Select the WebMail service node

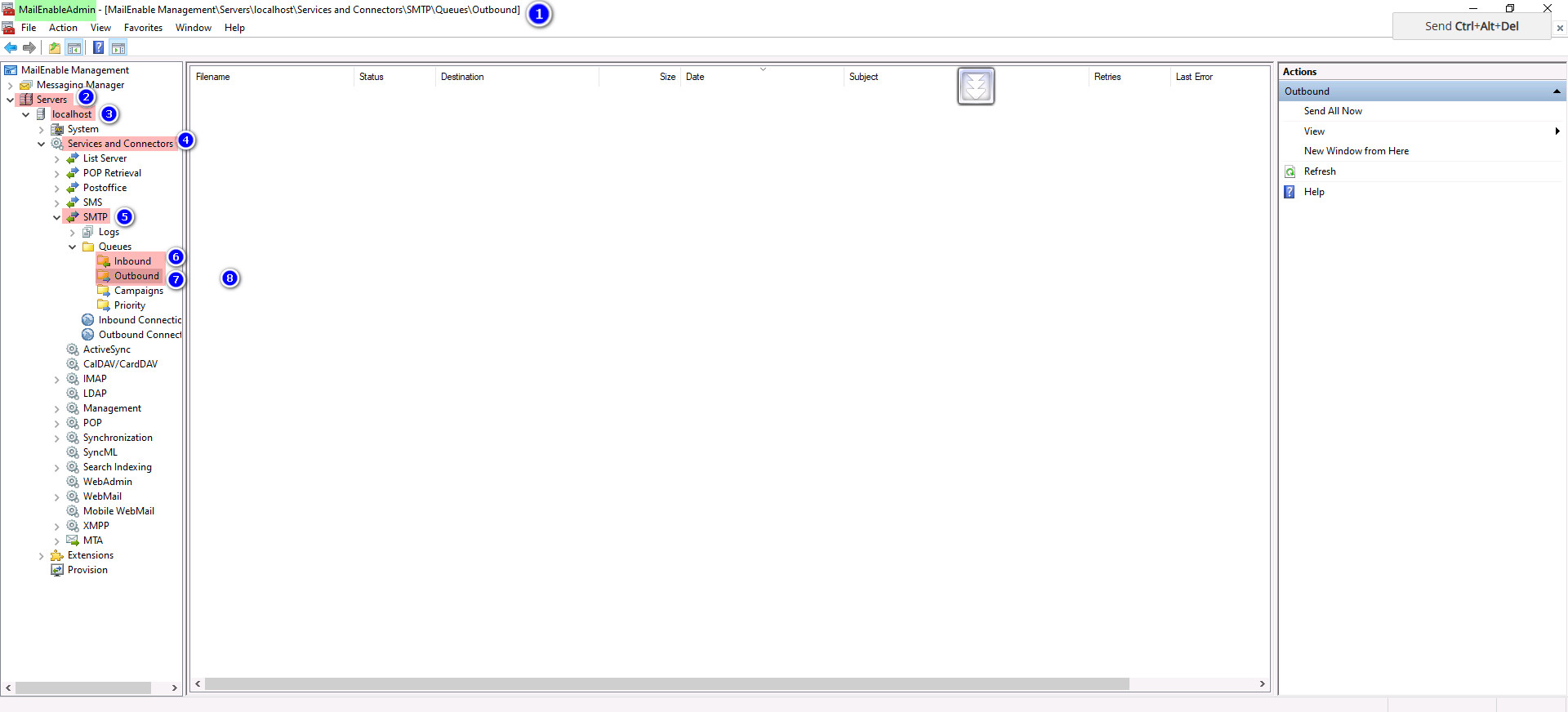(x=102, y=496)
